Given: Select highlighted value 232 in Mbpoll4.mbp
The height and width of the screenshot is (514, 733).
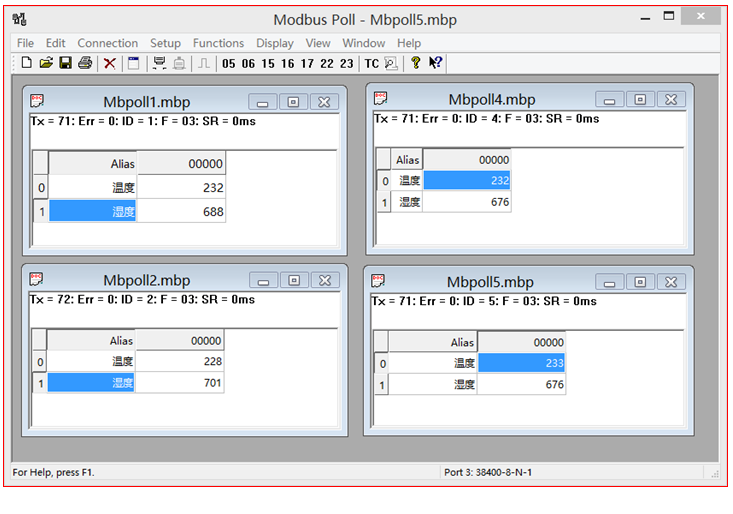Looking at the screenshot, I should pos(467,180).
